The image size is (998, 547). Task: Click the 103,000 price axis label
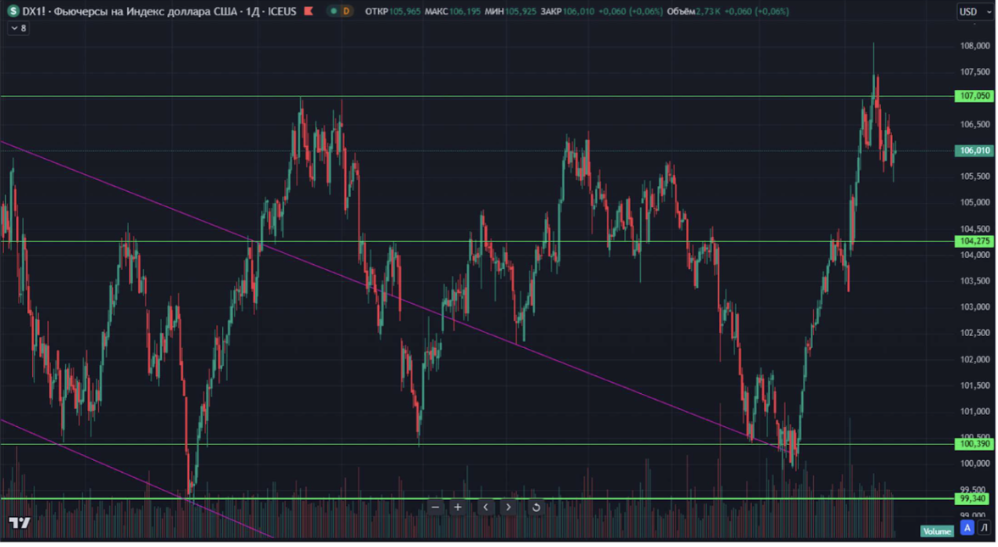pyautogui.click(x=974, y=307)
